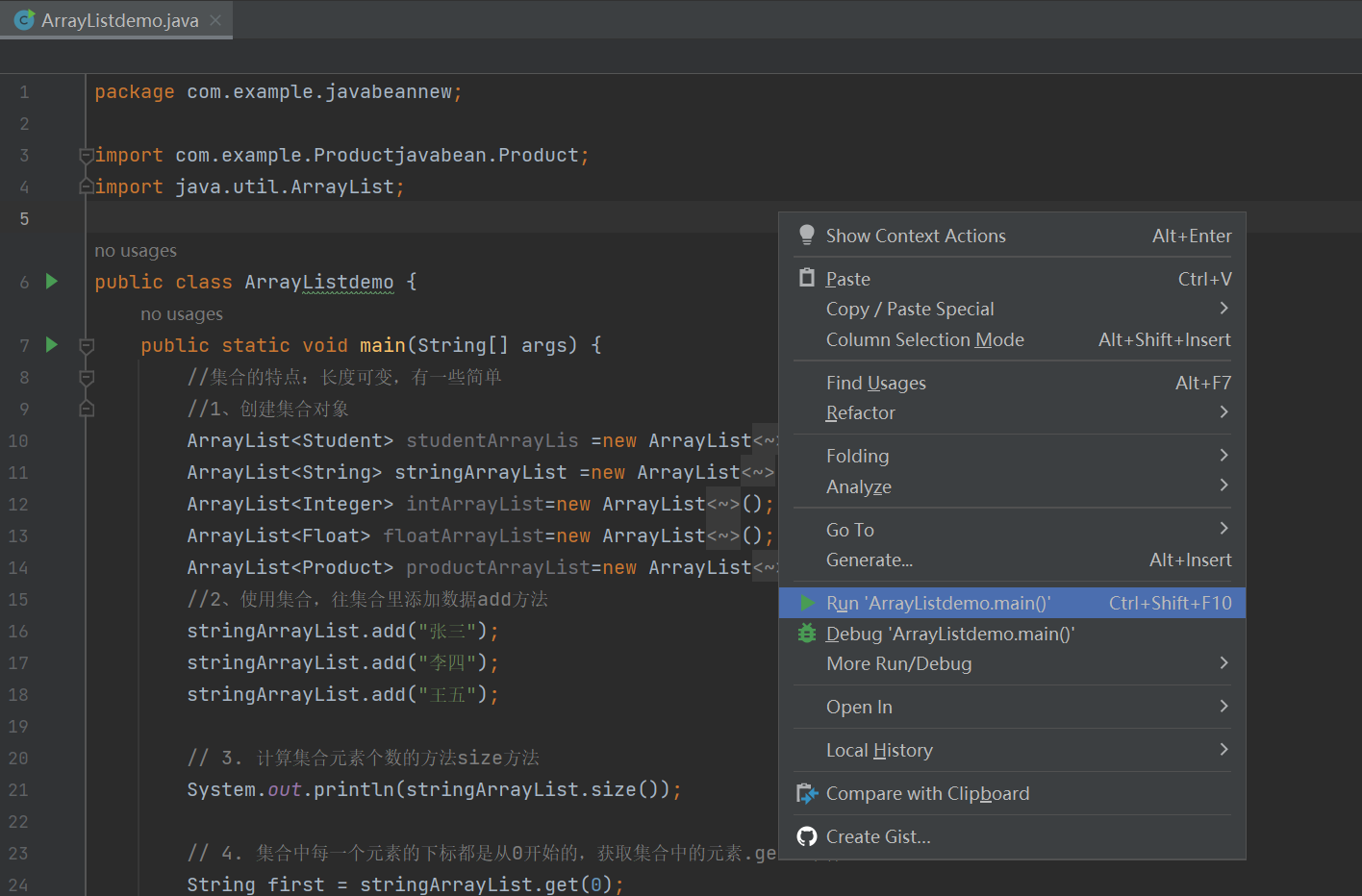
Task: Expand the Folding submenu arrow
Action: (1223, 455)
